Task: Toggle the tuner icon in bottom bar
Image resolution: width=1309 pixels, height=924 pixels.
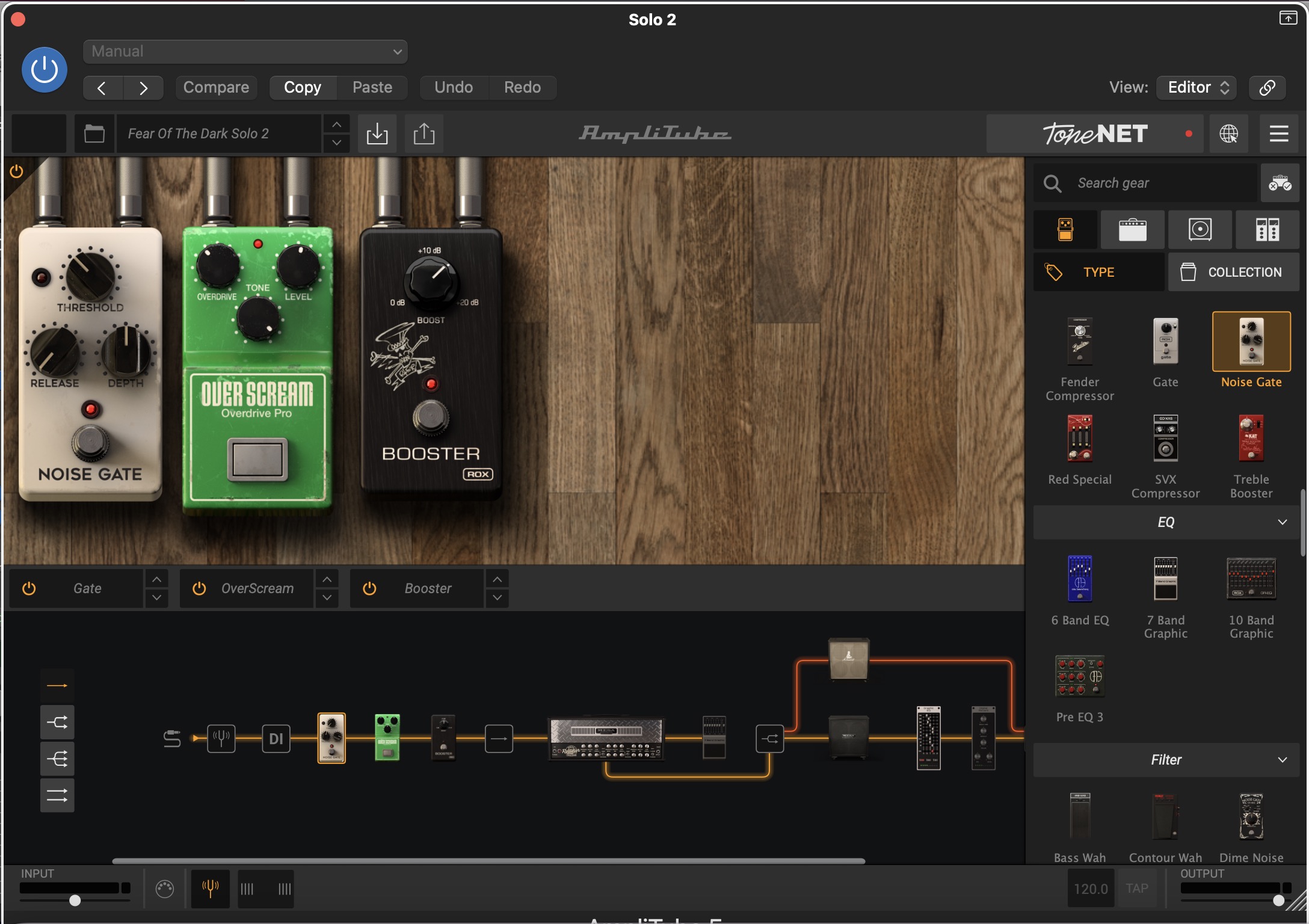Action: pyautogui.click(x=210, y=889)
